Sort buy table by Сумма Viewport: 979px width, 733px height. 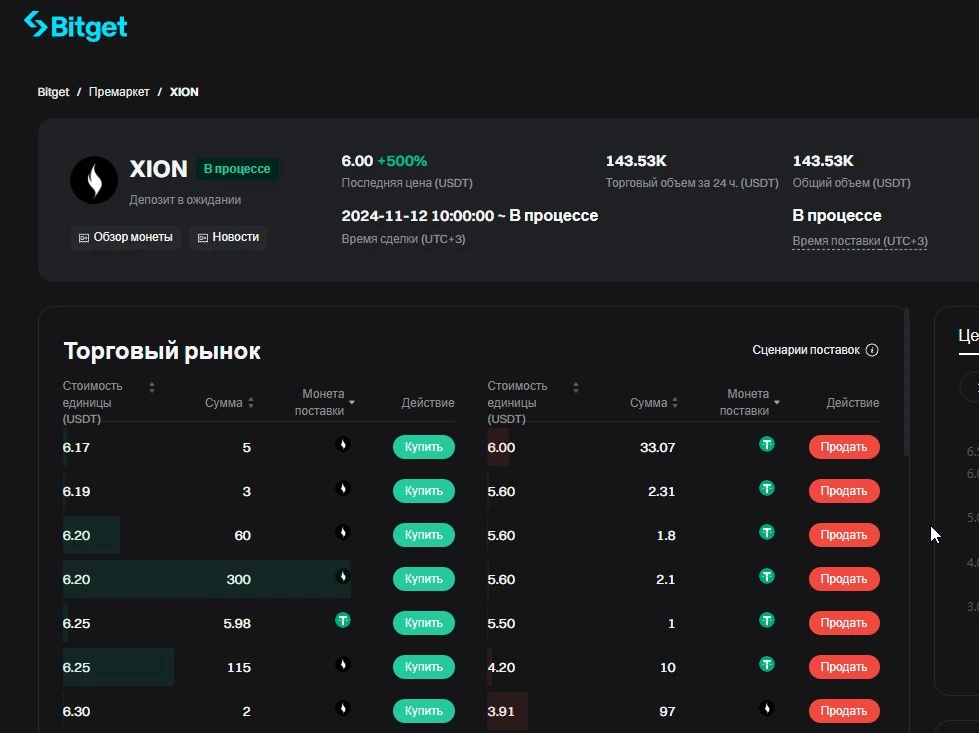(x=251, y=403)
